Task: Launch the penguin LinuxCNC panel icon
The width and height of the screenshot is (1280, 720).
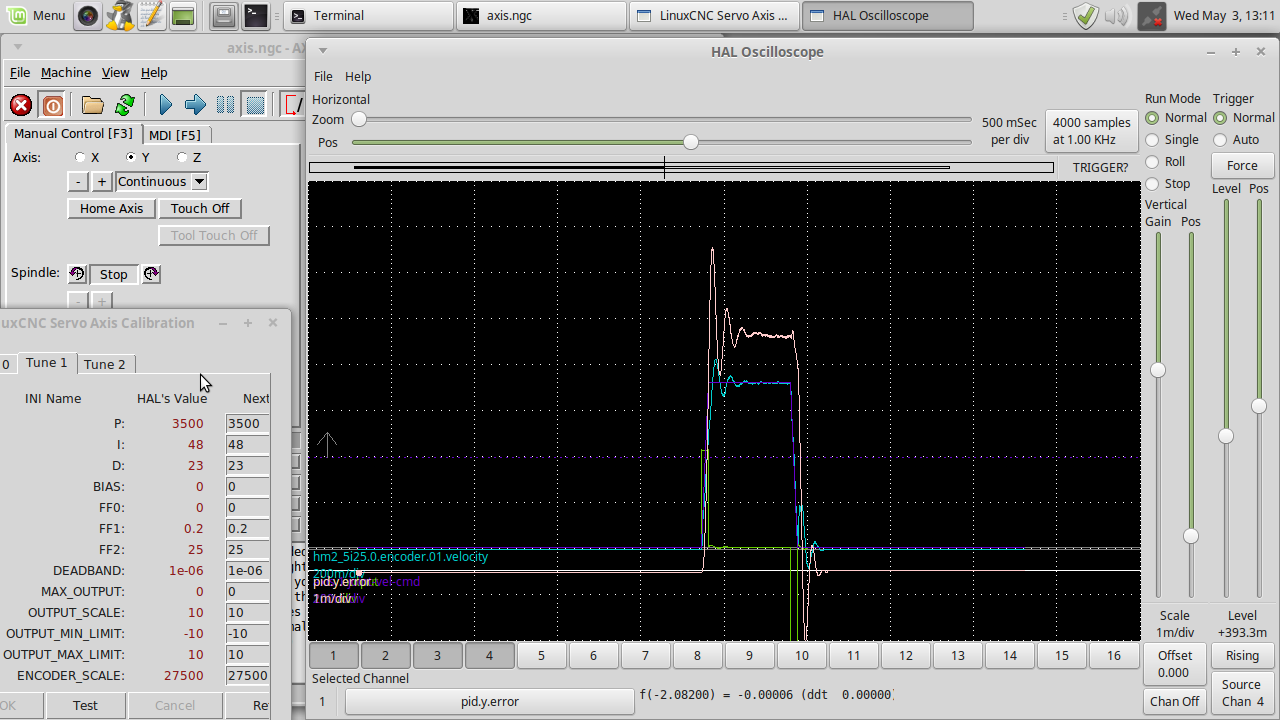Action: pyautogui.click(x=120, y=15)
